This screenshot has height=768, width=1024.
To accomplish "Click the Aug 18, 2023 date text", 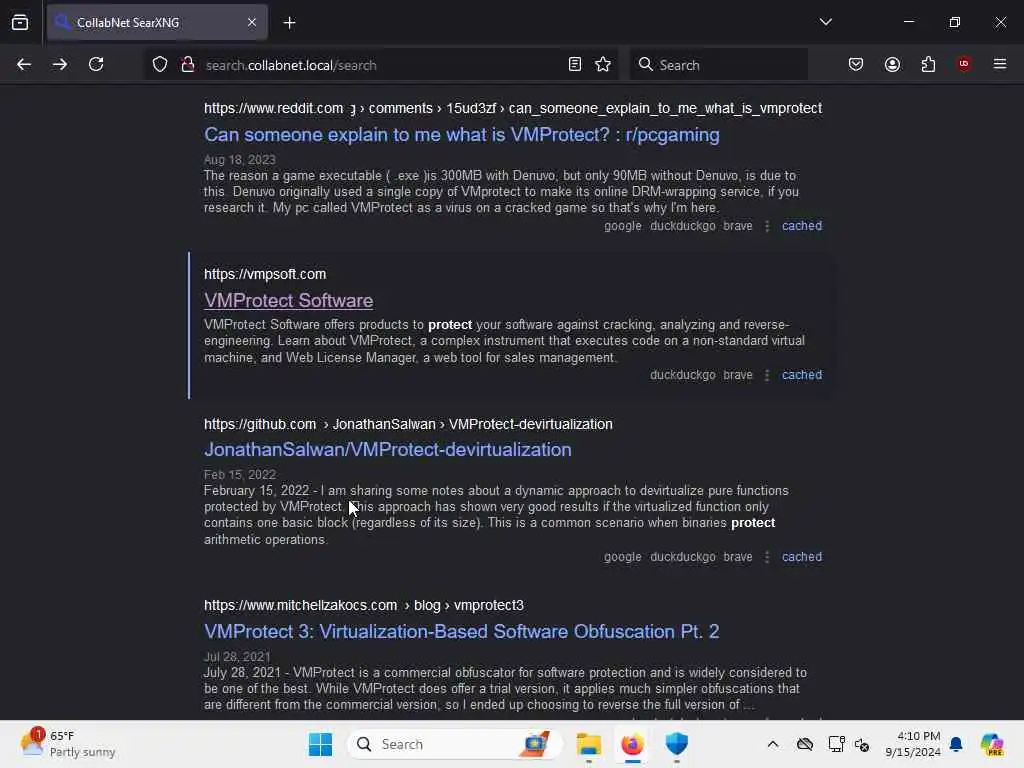I will [240, 159].
